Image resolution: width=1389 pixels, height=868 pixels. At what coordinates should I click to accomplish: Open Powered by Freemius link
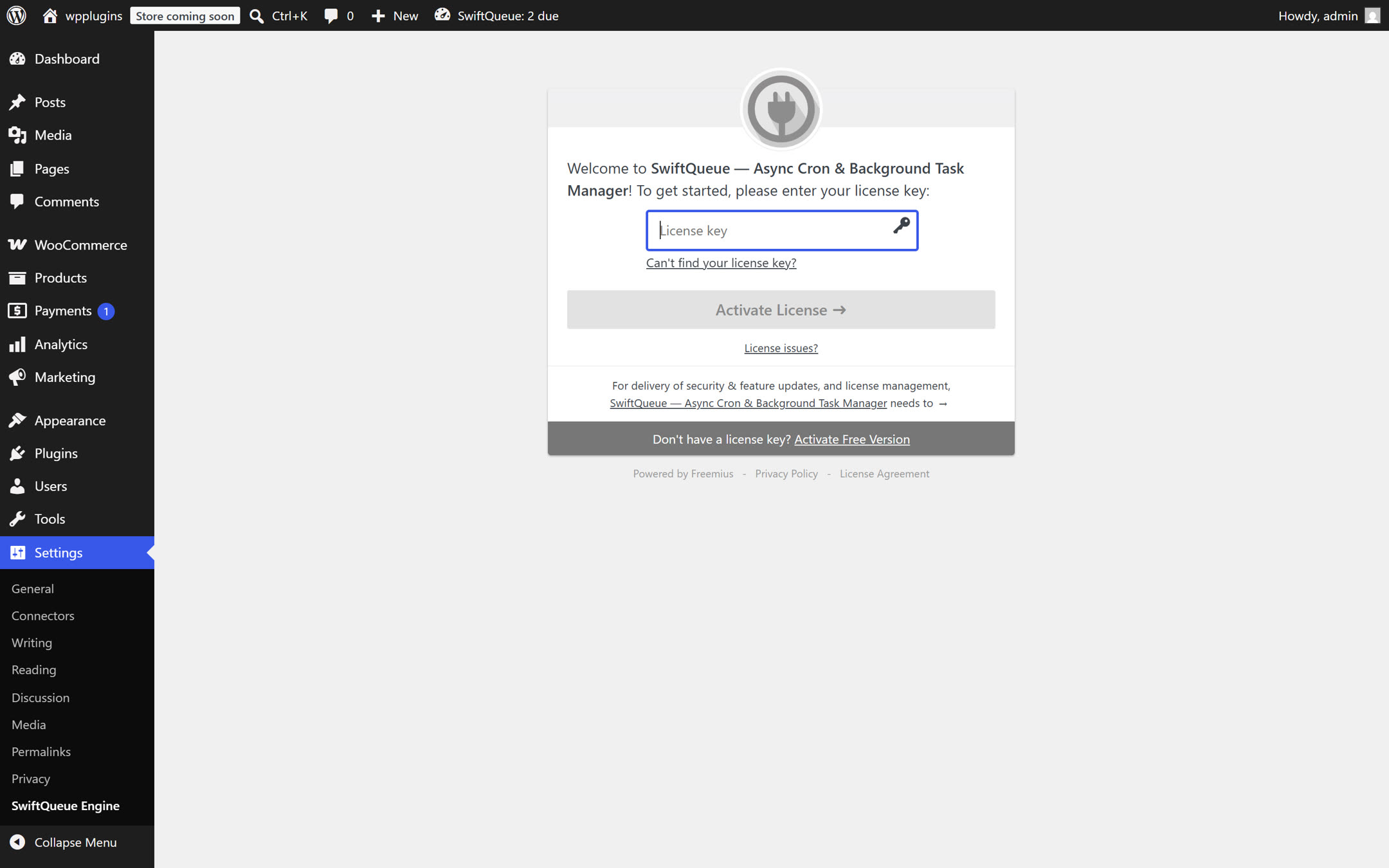[683, 473]
